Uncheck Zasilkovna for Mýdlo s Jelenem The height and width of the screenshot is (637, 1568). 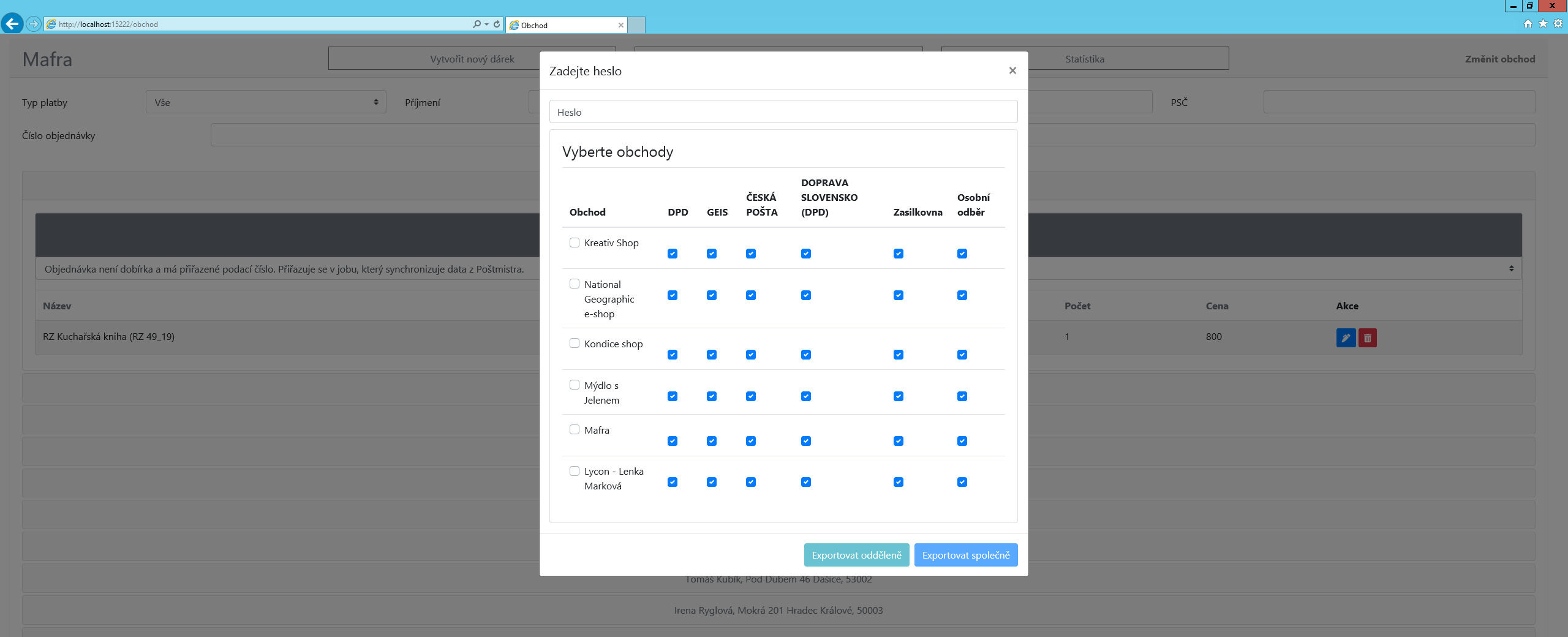coord(899,396)
